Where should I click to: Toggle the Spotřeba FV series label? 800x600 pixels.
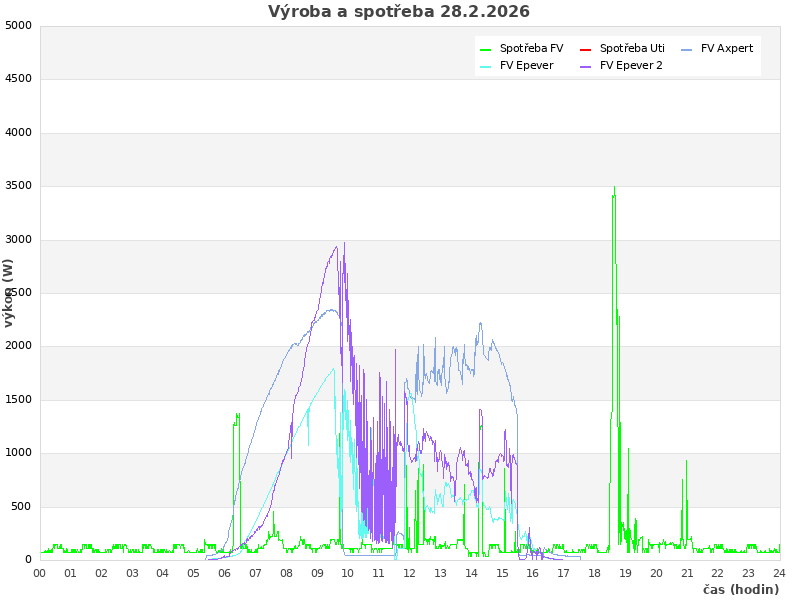[531, 48]
